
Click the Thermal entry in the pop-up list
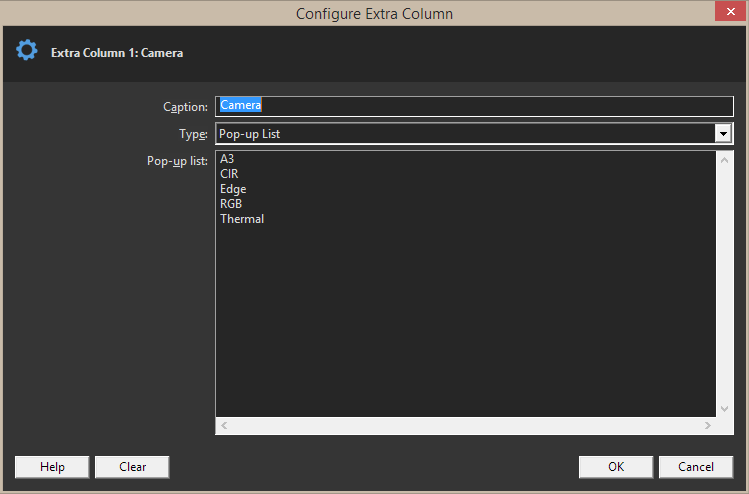pyautogui.click(x=242, y=219)
